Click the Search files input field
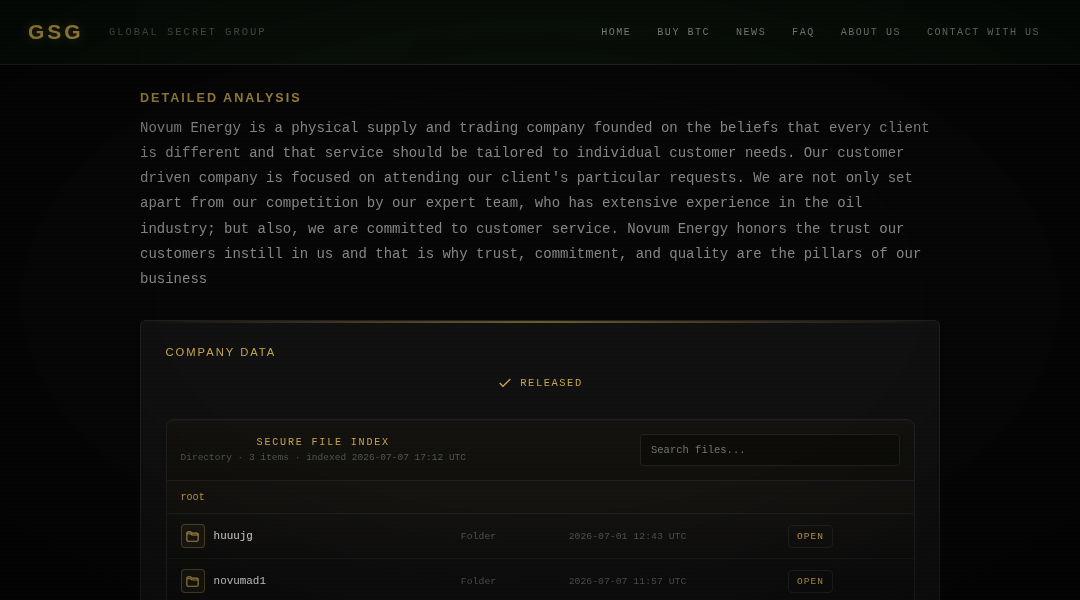 point(769,450)
